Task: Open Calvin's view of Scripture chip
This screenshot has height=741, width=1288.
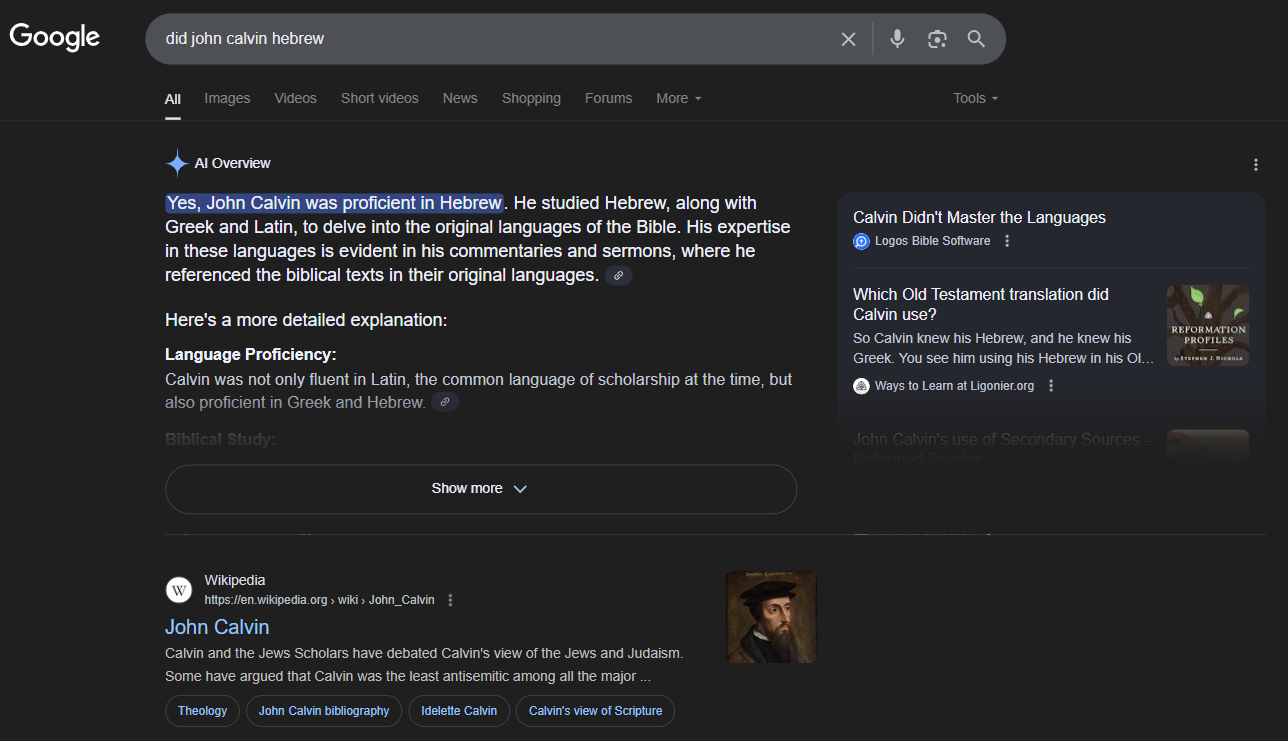Action: coord(595,711)
